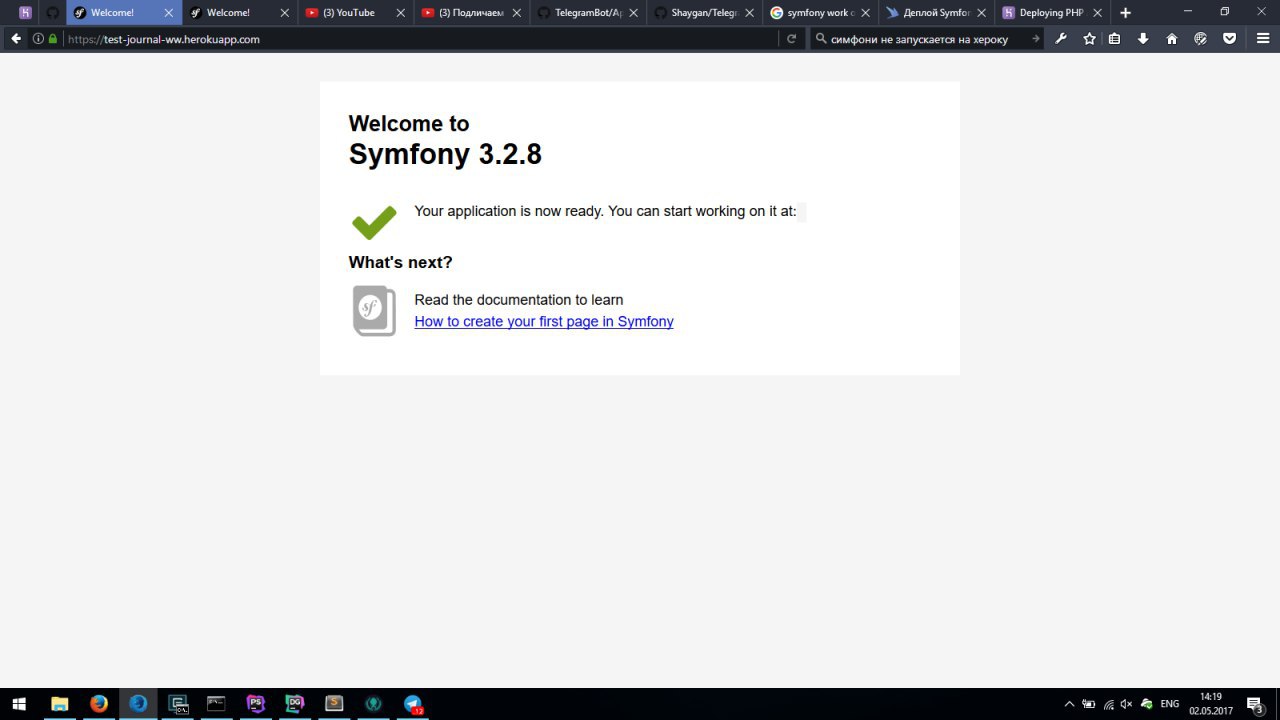Open Telegram from the taskbar
The height and width of the screenshot is (720, 1280).
click(x=413, y=704)
